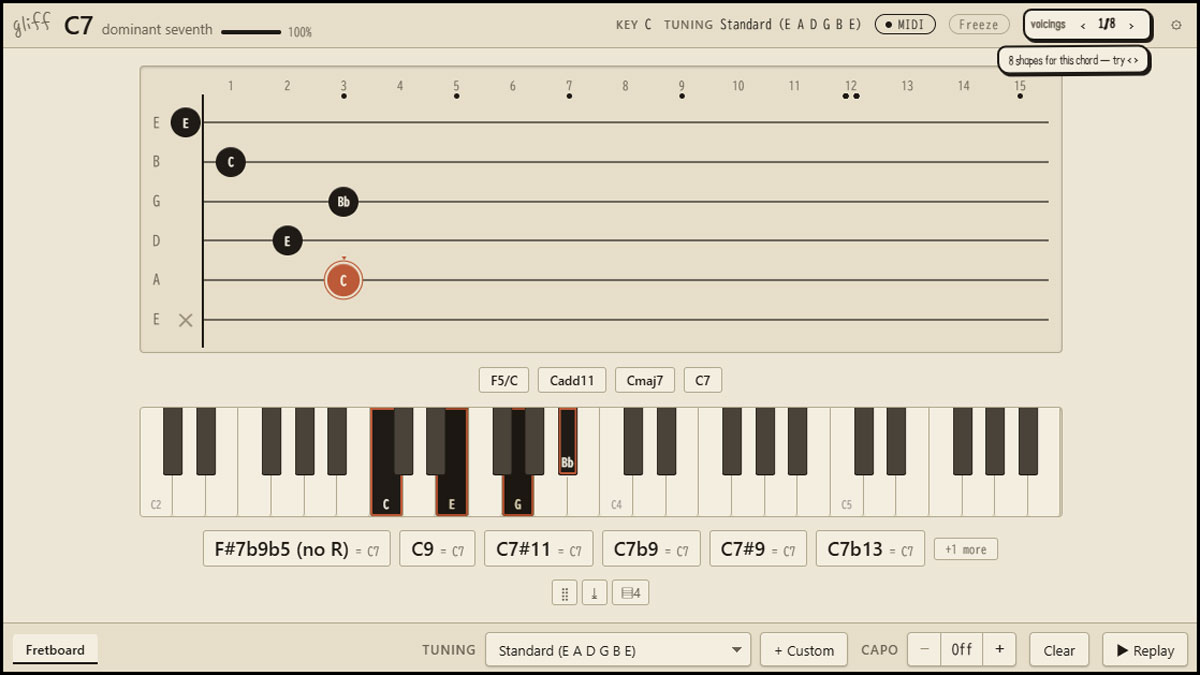Click the + Custom tuning button
1200x675 pixels.
[x=804, y=650]
